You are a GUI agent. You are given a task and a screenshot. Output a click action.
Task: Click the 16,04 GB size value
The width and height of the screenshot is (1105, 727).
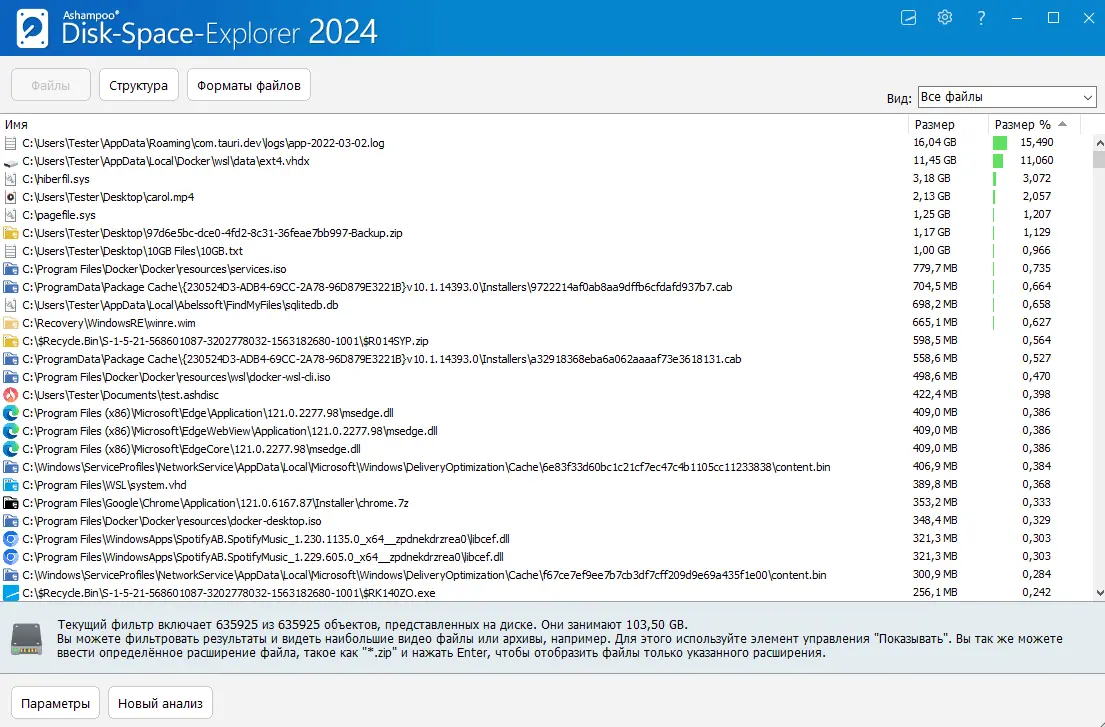point(934,142)
